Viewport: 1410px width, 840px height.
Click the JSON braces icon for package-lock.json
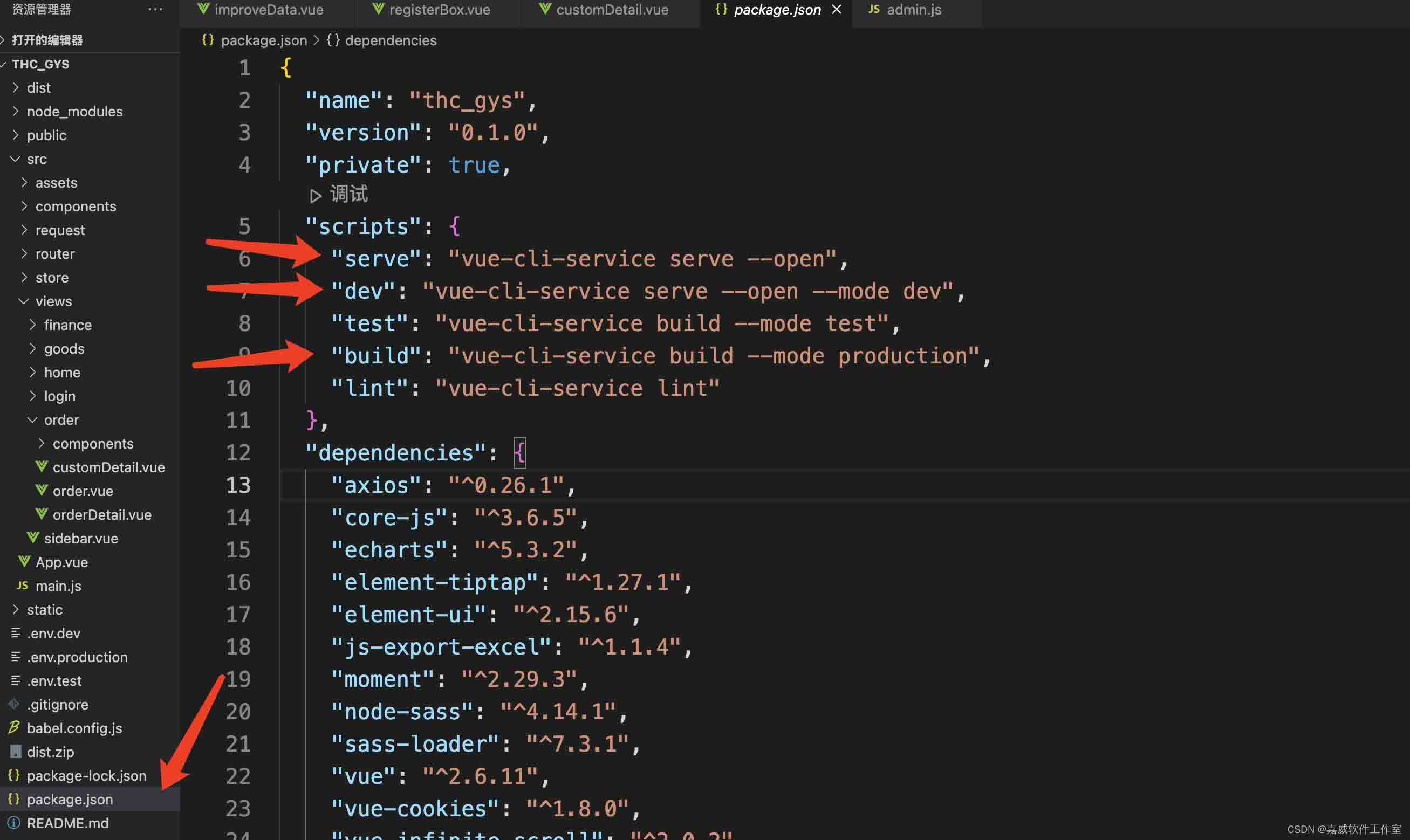14,775
